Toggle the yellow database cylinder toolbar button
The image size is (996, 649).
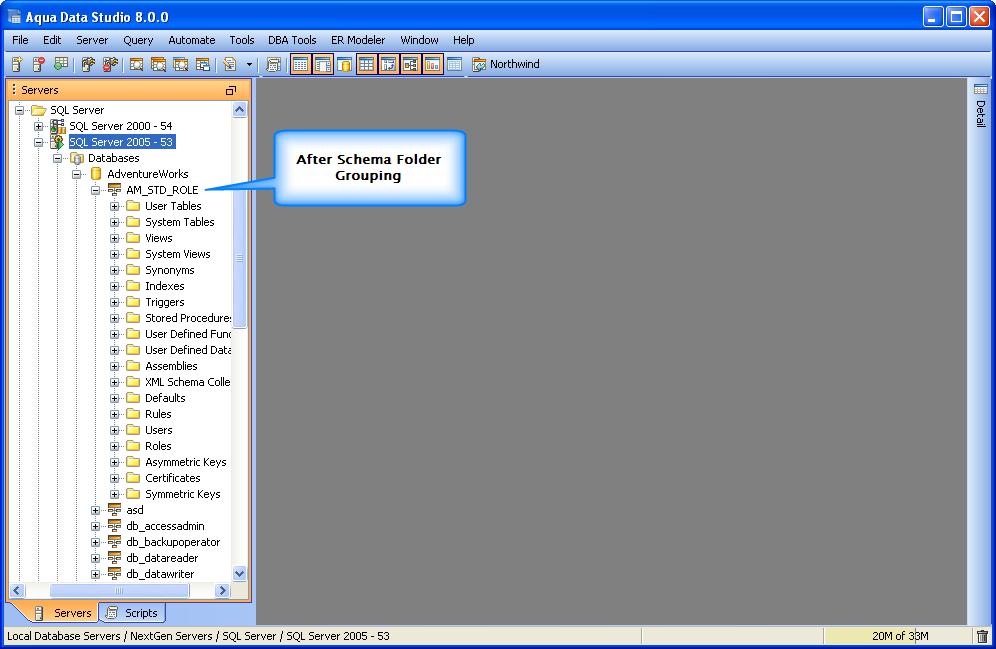344,64
